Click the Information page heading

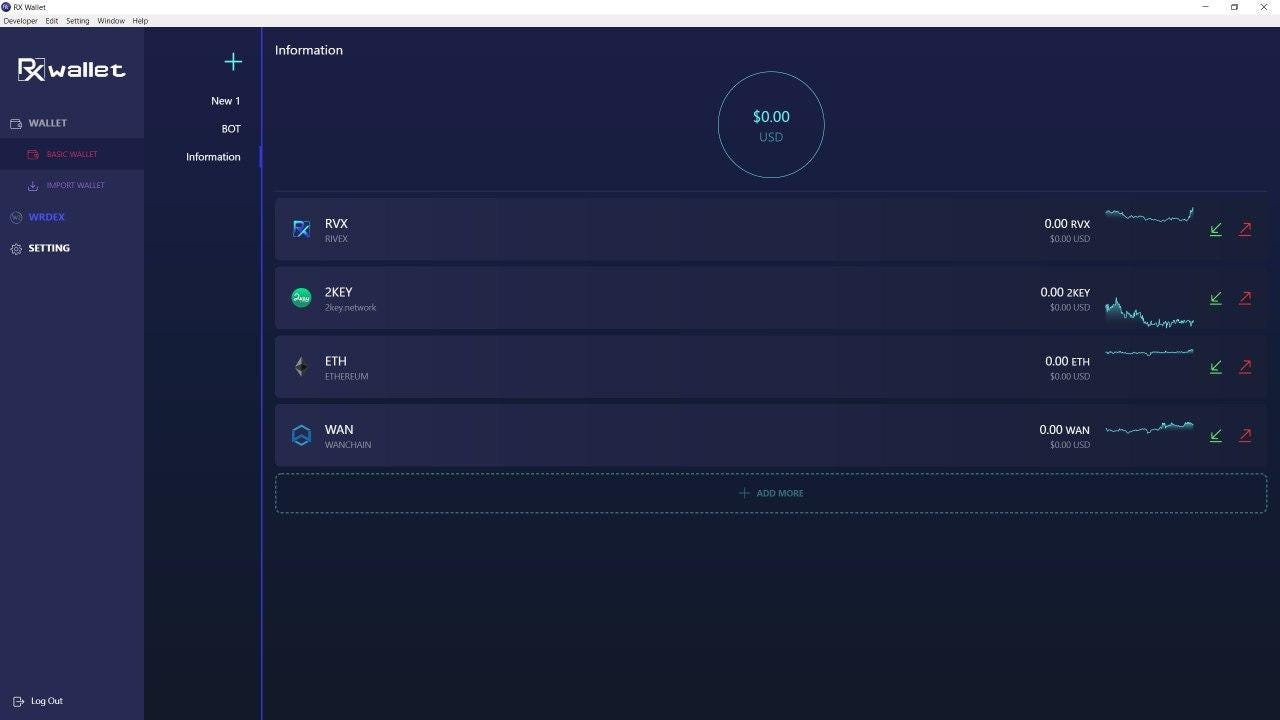[x=309, y=50]
